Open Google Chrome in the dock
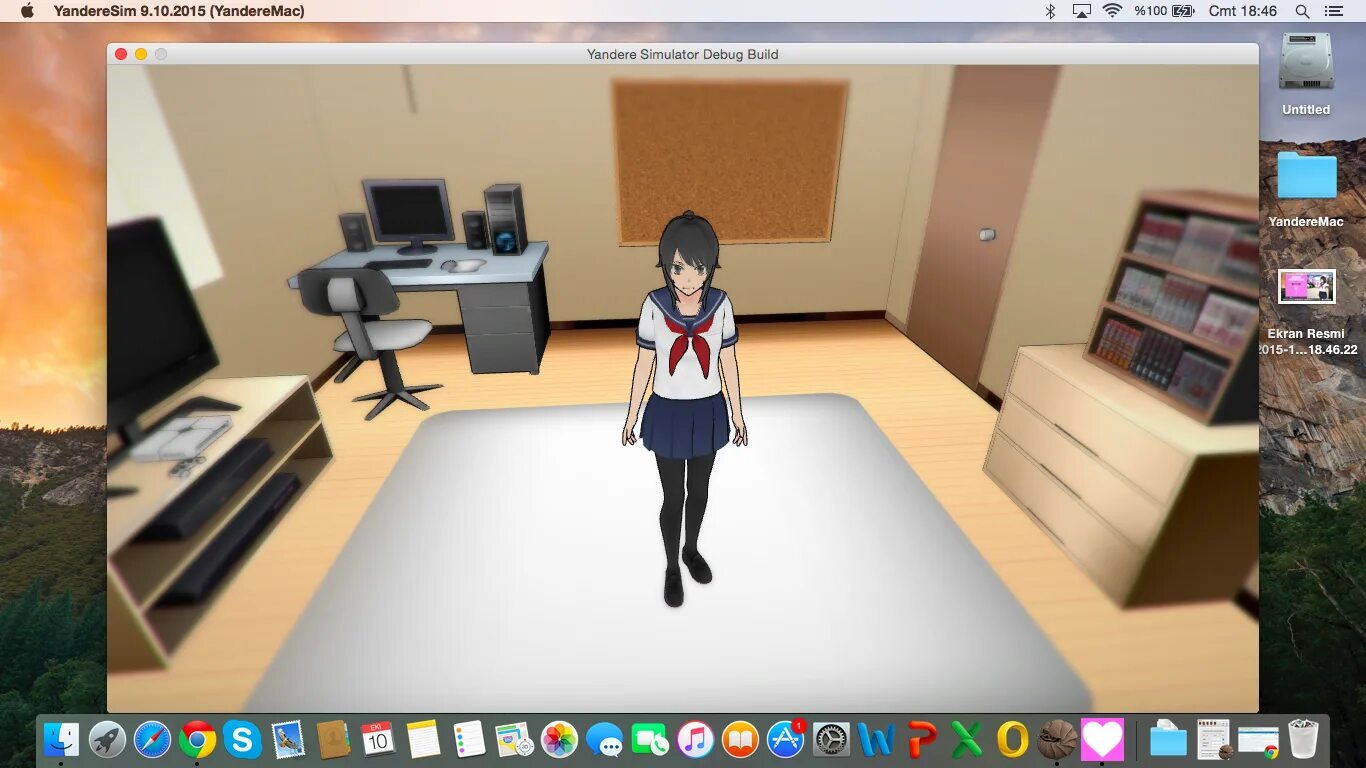This screenshot has width=1366, height=768. [198, 740]
